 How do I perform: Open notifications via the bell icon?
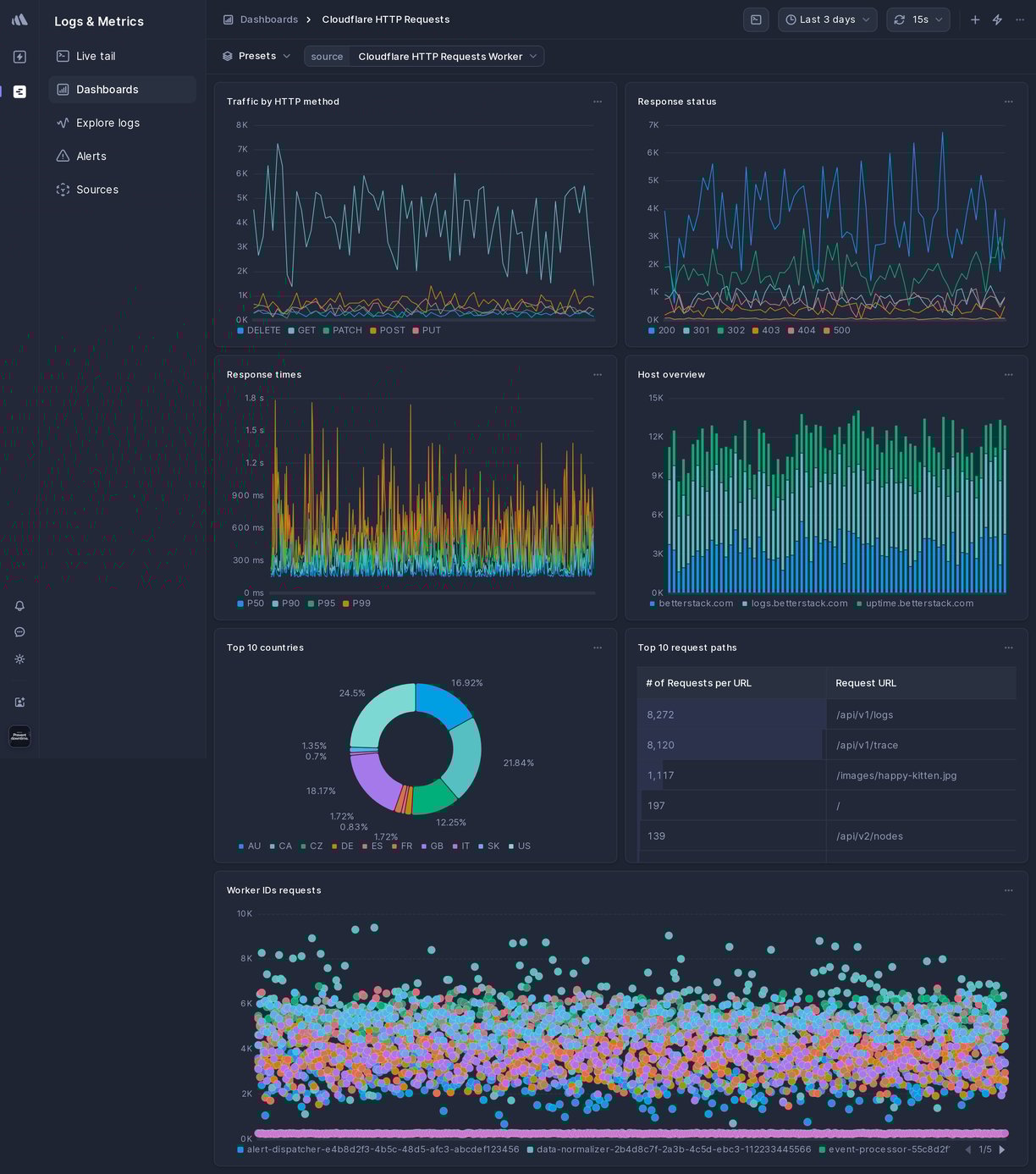click(19, 605)
